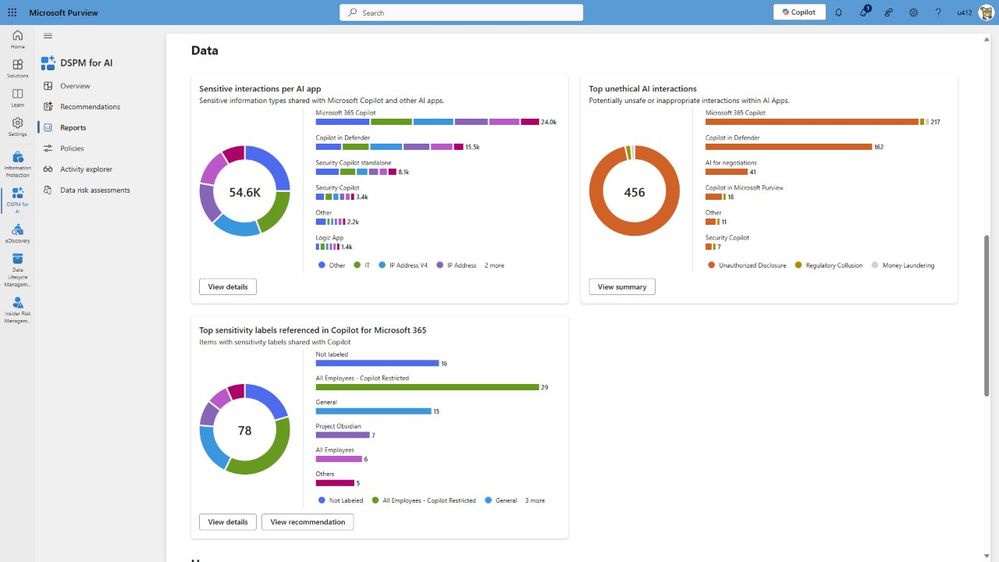
Task: Click the Data risk assessments icon
Action: tap(48, 190)
